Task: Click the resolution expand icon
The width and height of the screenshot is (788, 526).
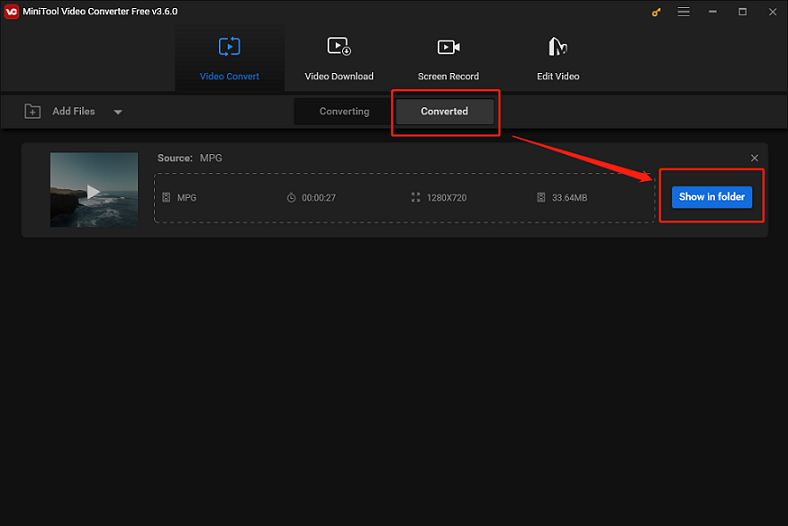Action: 416,197
